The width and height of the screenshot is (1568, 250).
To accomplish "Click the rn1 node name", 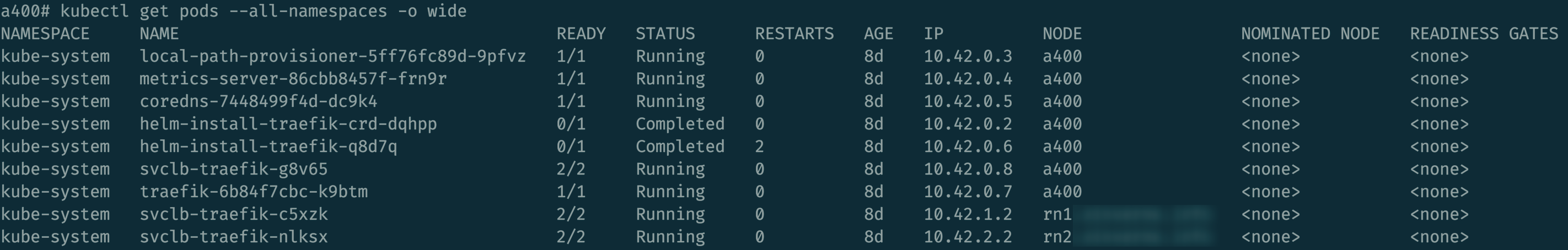I will 1057,214.
